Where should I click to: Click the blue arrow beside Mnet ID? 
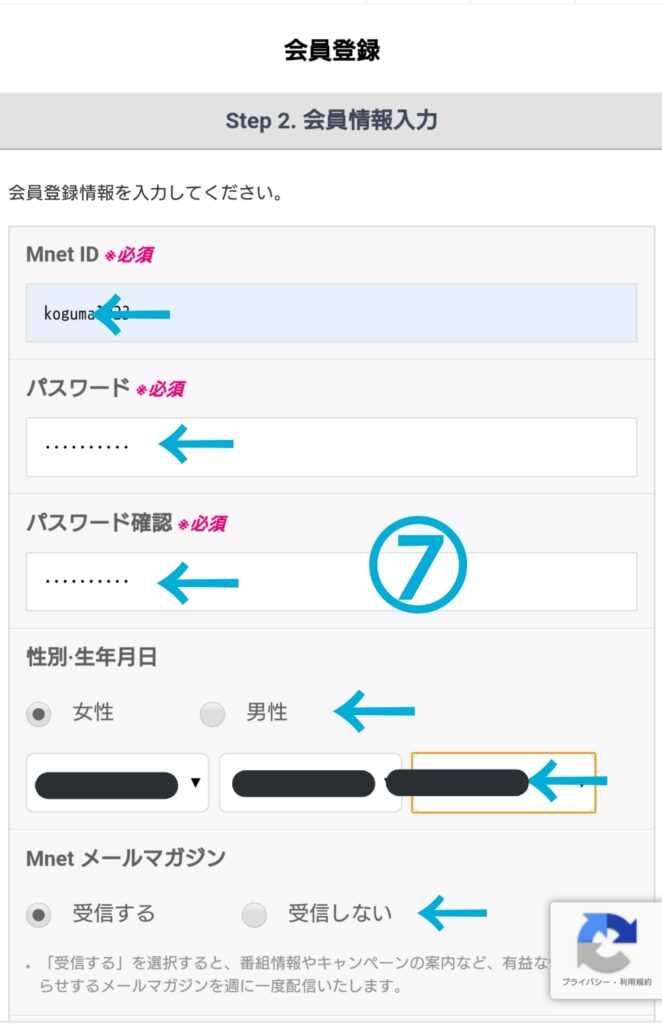tap(133, 314)
